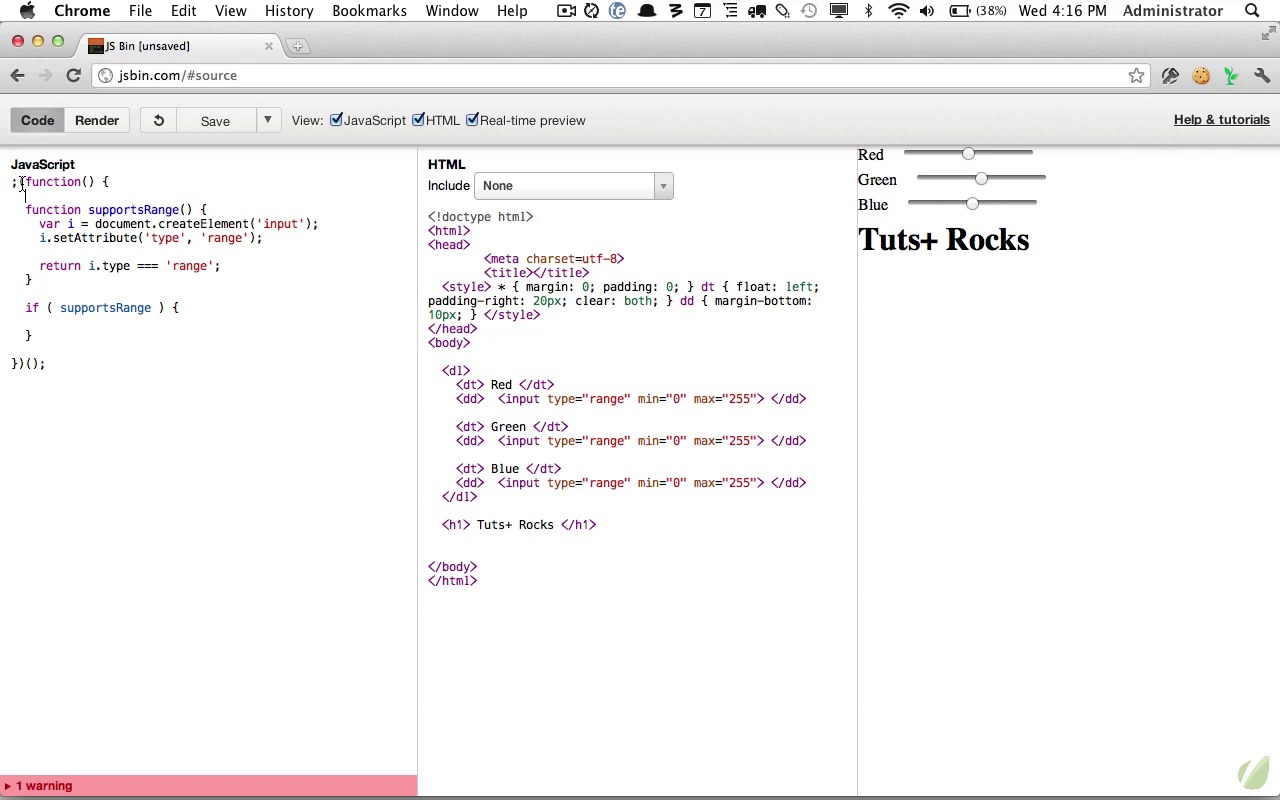Viewport: 1280px width, 800px height.
Task: Open the Include library dropdown
Action: pyautogui.click(x=573, y=186)
